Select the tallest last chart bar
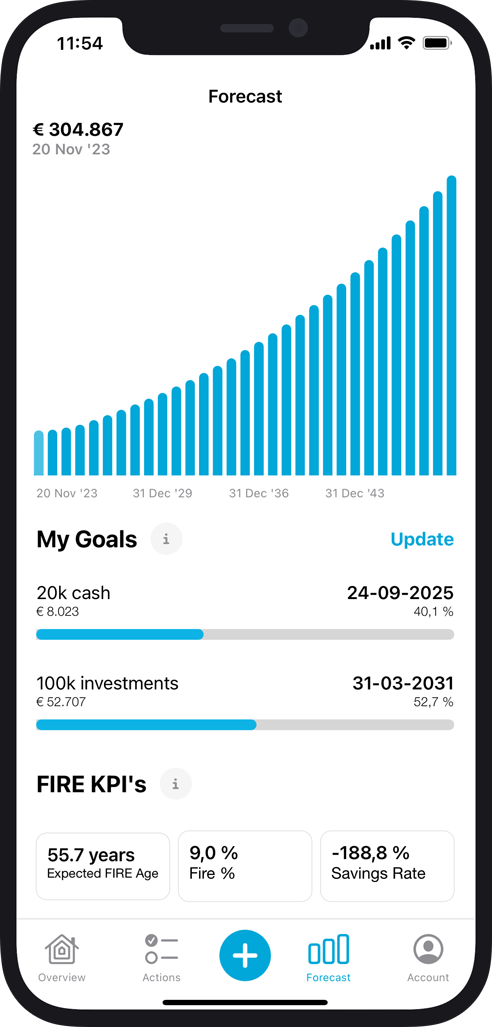 point(451,326)
